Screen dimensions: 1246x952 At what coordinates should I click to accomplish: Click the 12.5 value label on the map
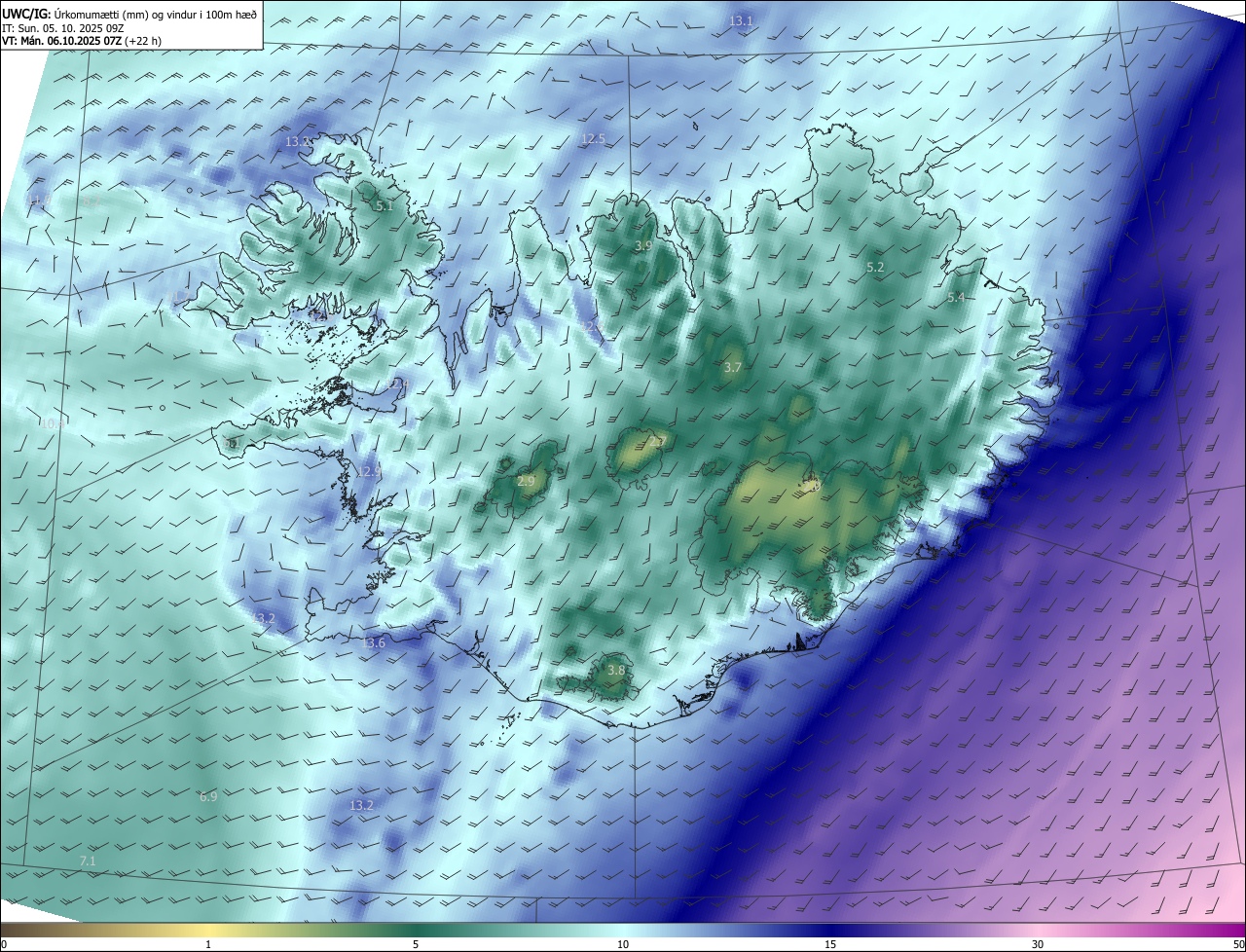[x=593, y=139]
